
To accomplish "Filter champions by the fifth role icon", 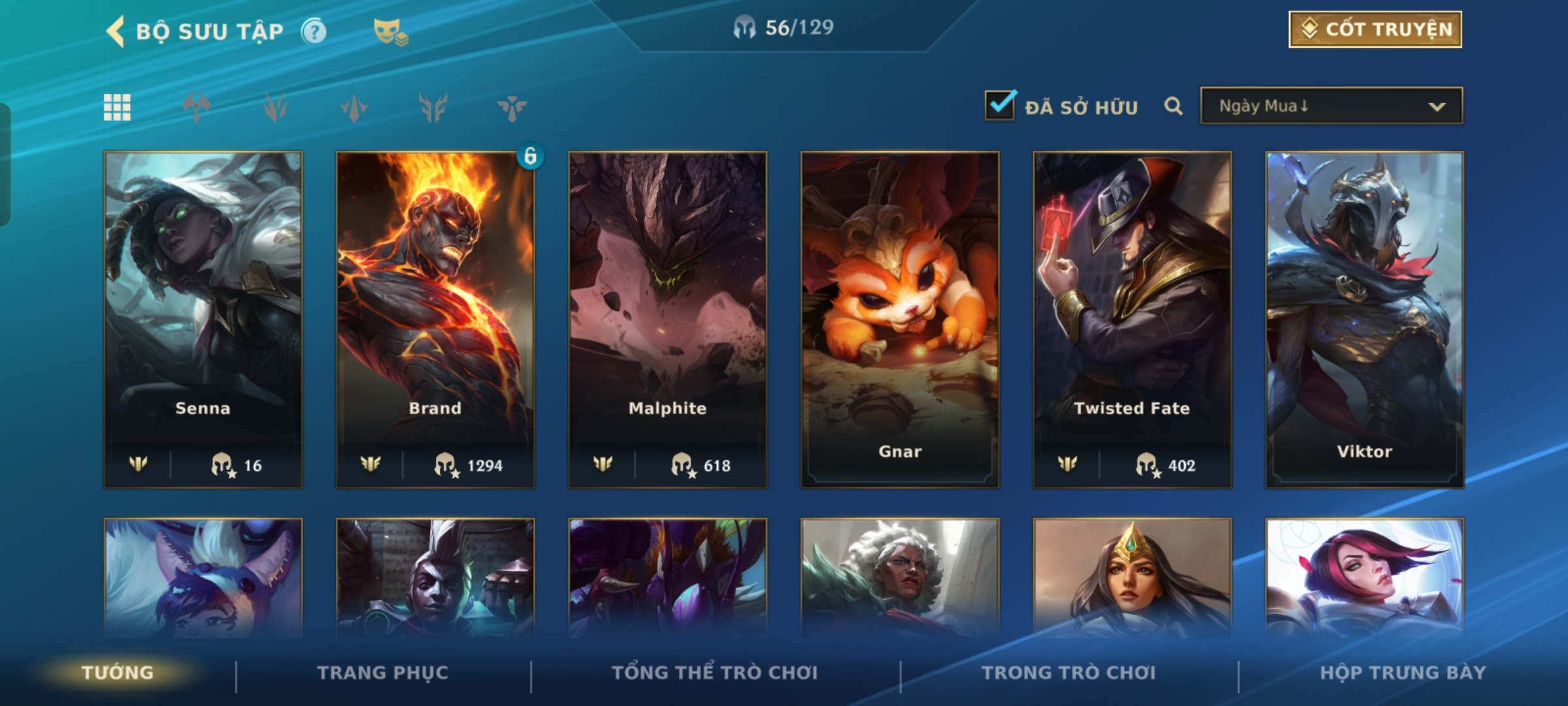I will [x=512, y=107].
